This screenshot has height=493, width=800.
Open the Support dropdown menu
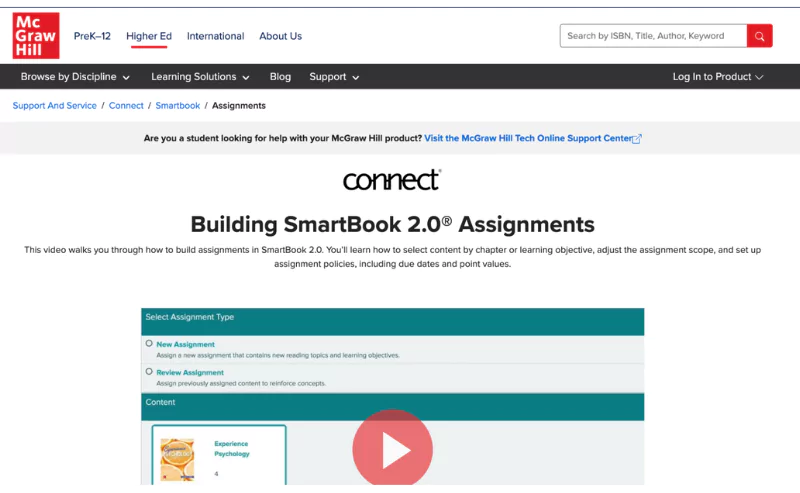334,77
